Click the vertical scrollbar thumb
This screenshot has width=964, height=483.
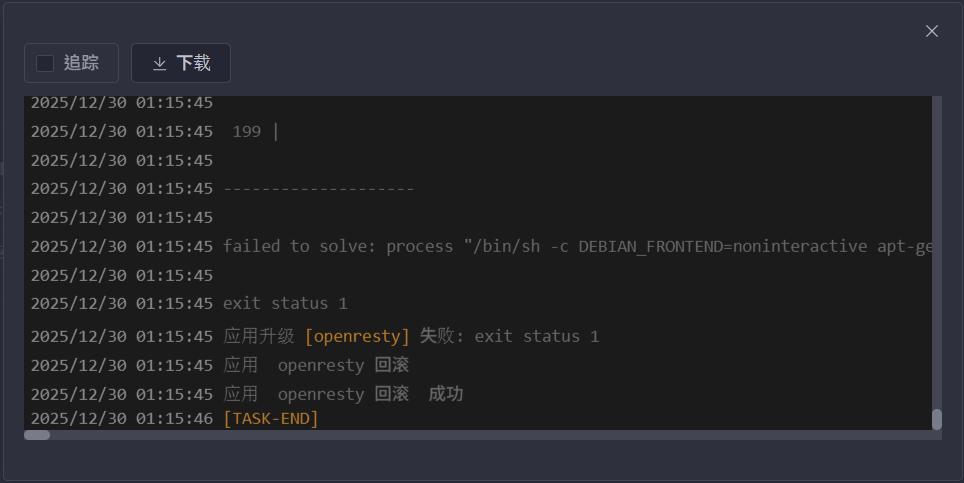937,419
